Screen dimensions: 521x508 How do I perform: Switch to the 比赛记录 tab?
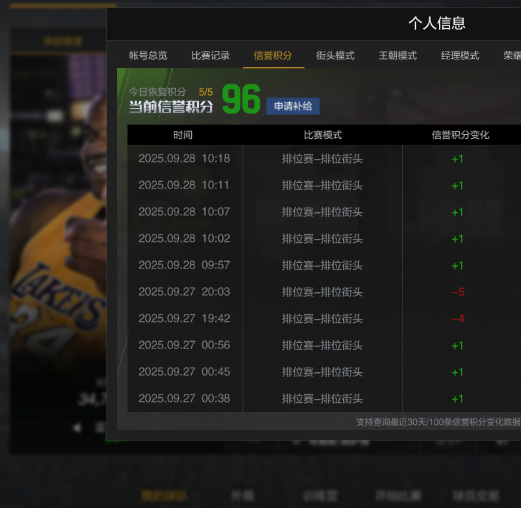pos(210,55)
